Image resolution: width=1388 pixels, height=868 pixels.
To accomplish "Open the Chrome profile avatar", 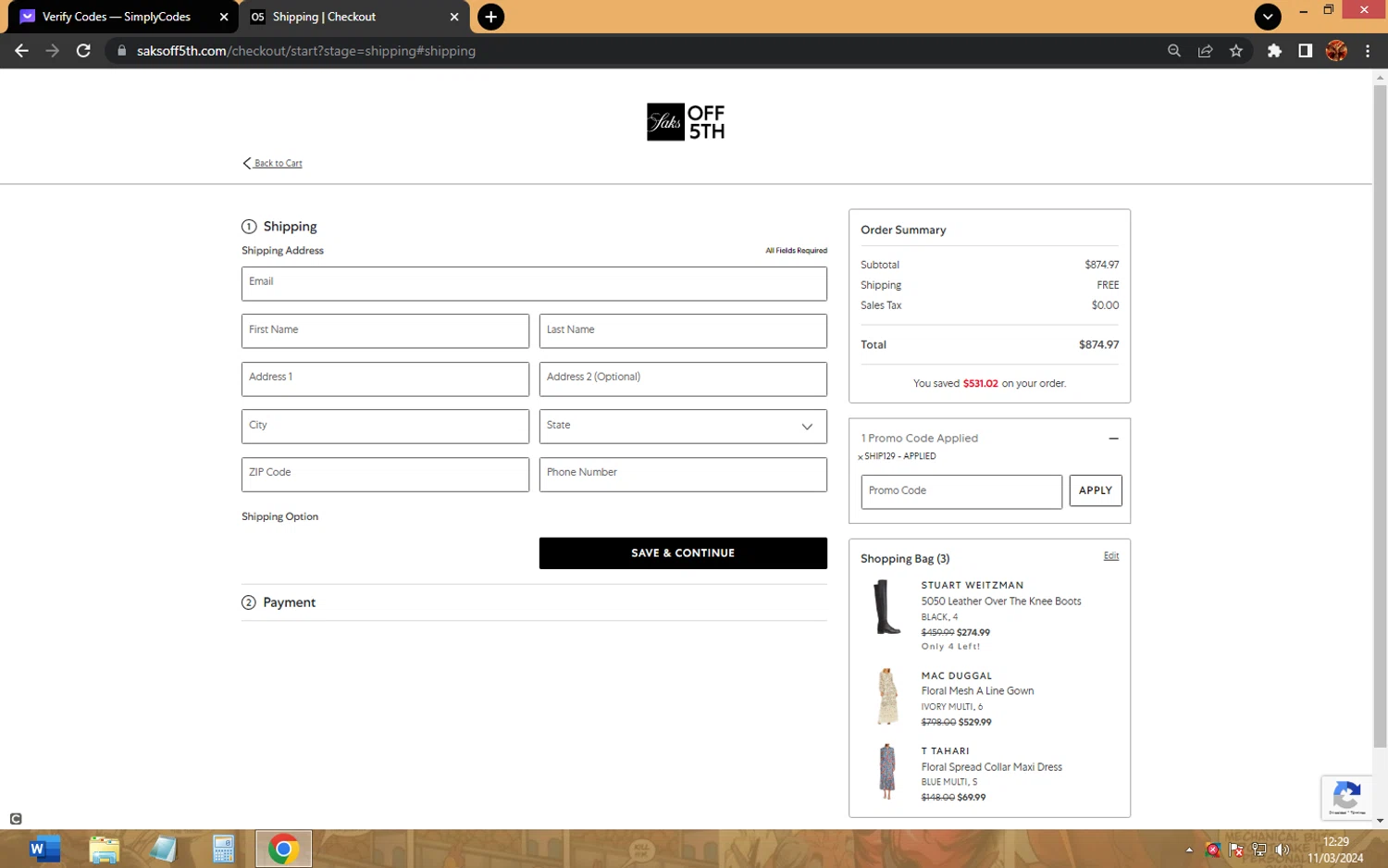I will (1336, 51).
